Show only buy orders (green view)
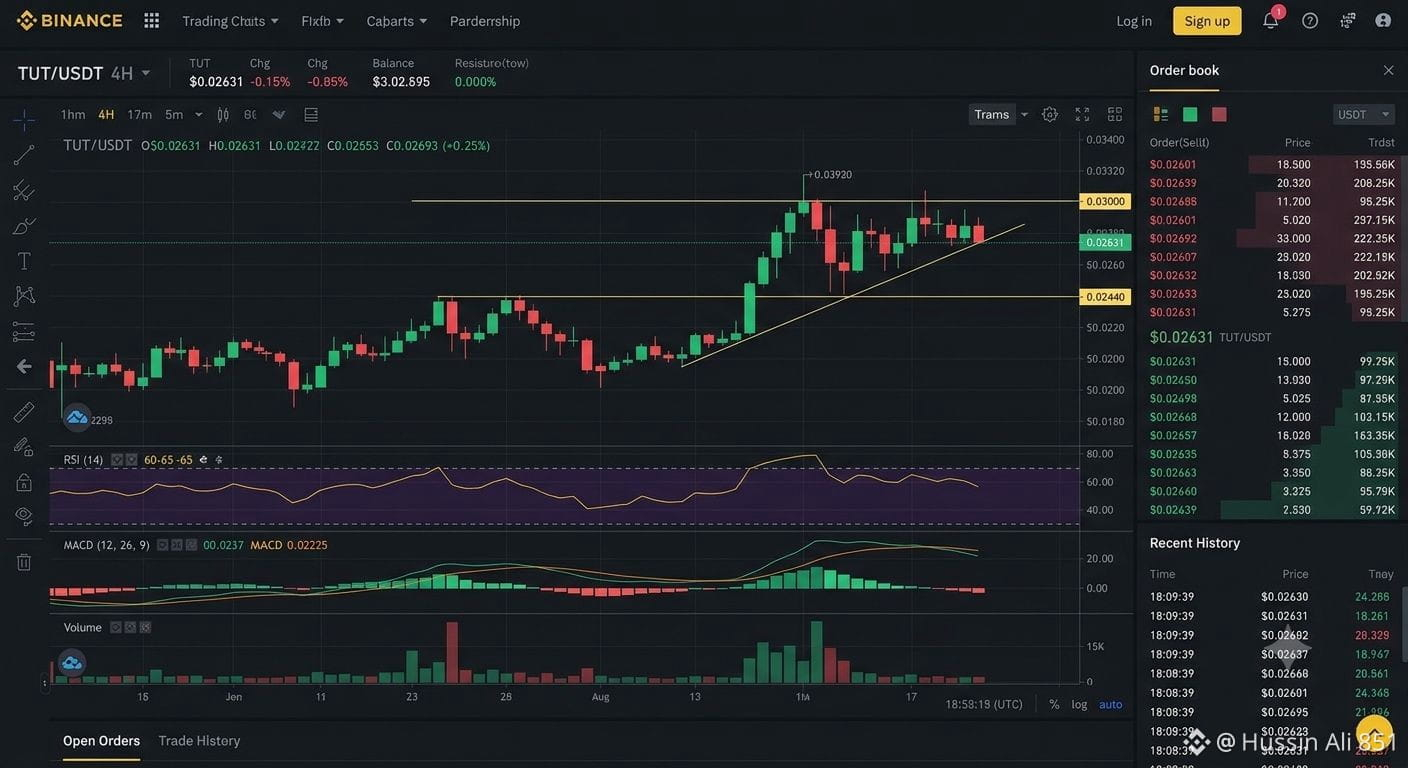This screenshot has width=1408, height=768. tap(1190, 114)
